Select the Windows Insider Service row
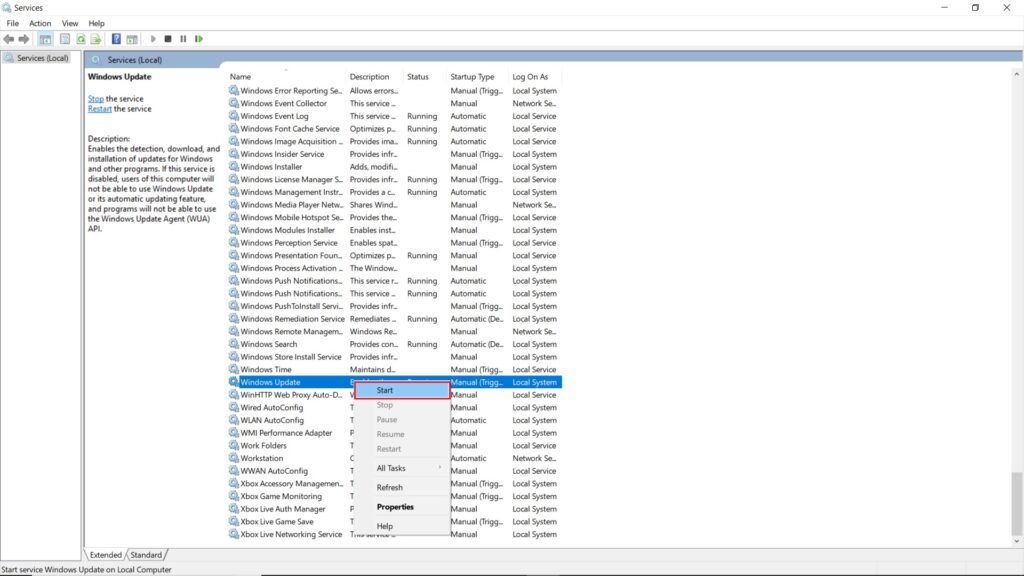 [x=394, y=154]
